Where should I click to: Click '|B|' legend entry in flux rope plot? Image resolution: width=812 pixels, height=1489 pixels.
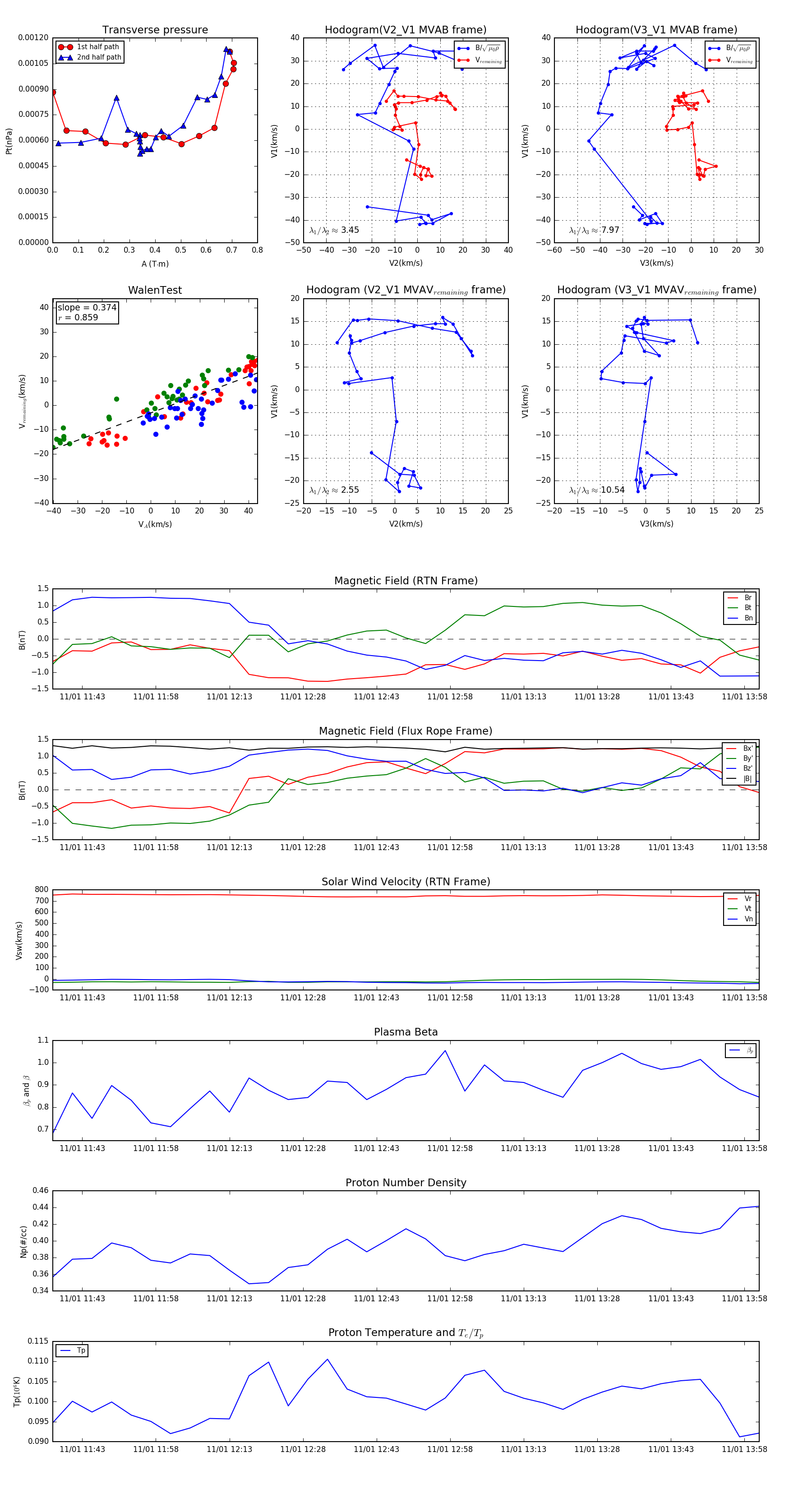pos(739,779)
